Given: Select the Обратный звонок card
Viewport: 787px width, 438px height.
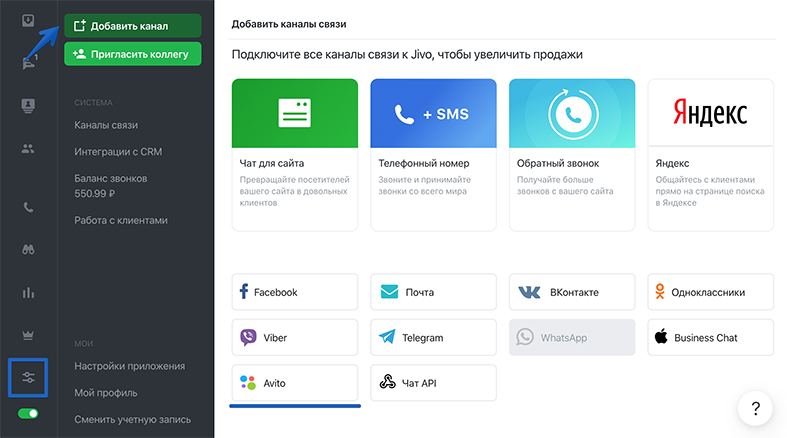Looking at the screenshot, I should click(572, 155).
